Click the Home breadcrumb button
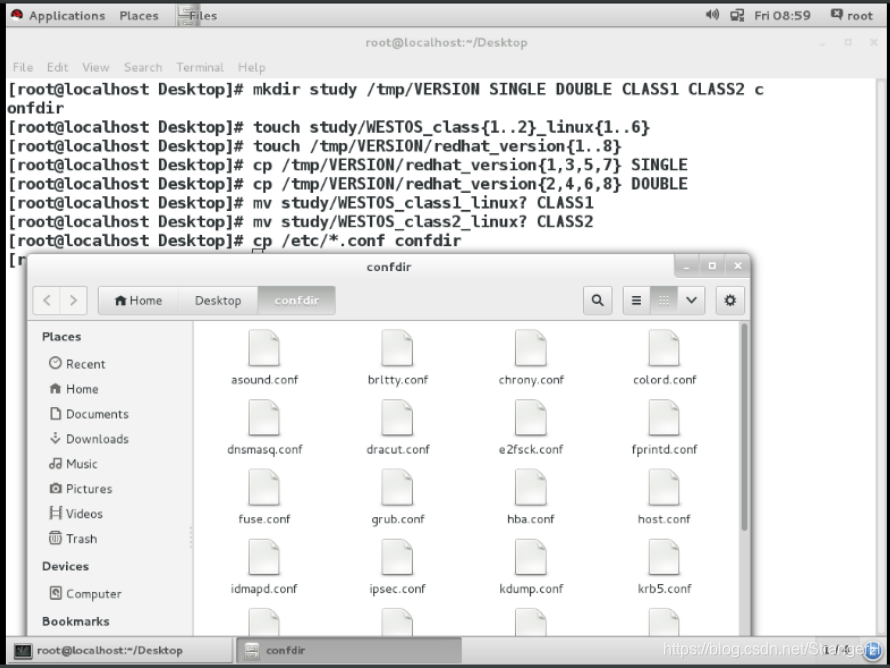 pos(138,300)
